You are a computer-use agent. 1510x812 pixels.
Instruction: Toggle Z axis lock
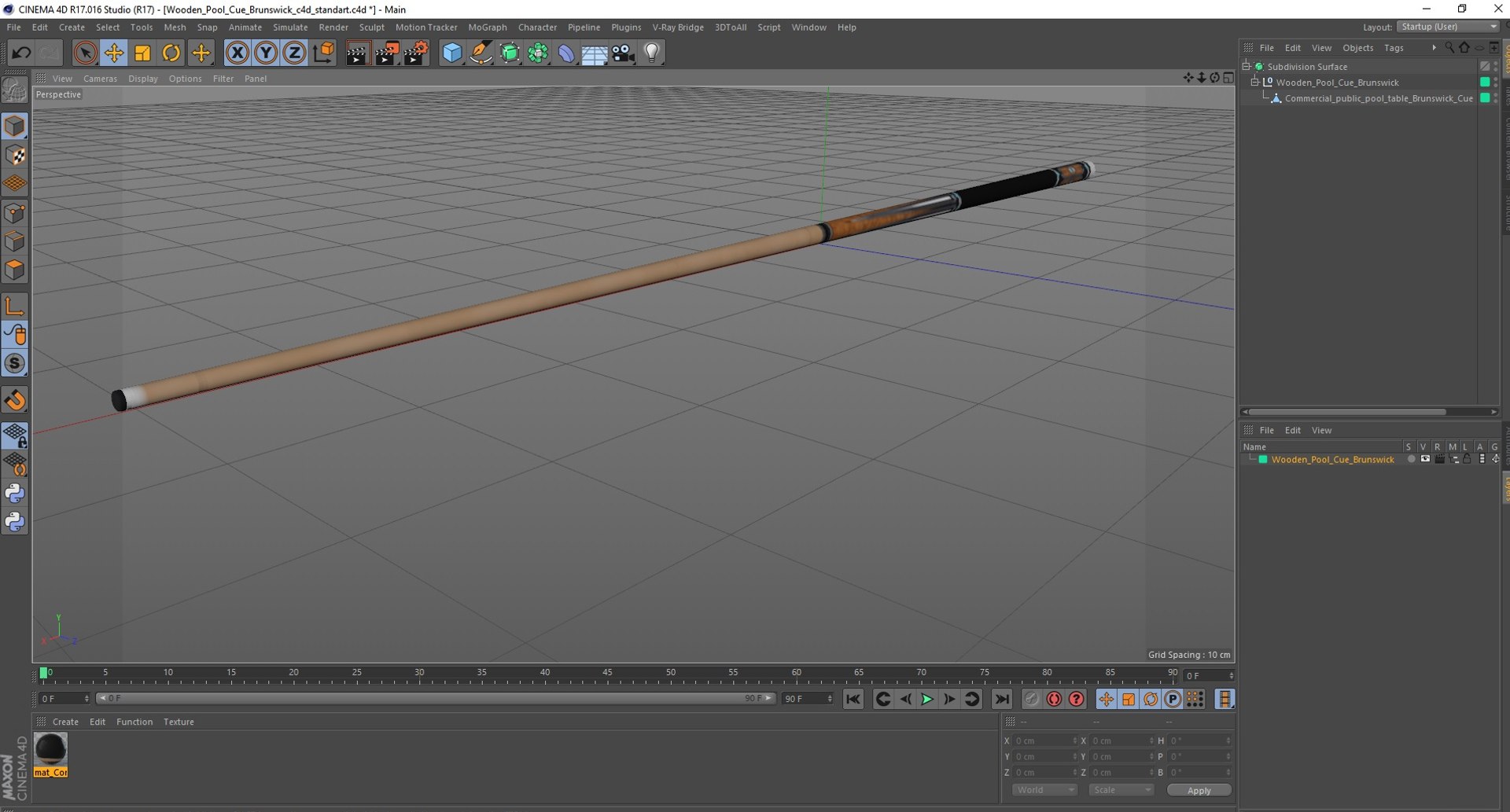pos(294,53)
